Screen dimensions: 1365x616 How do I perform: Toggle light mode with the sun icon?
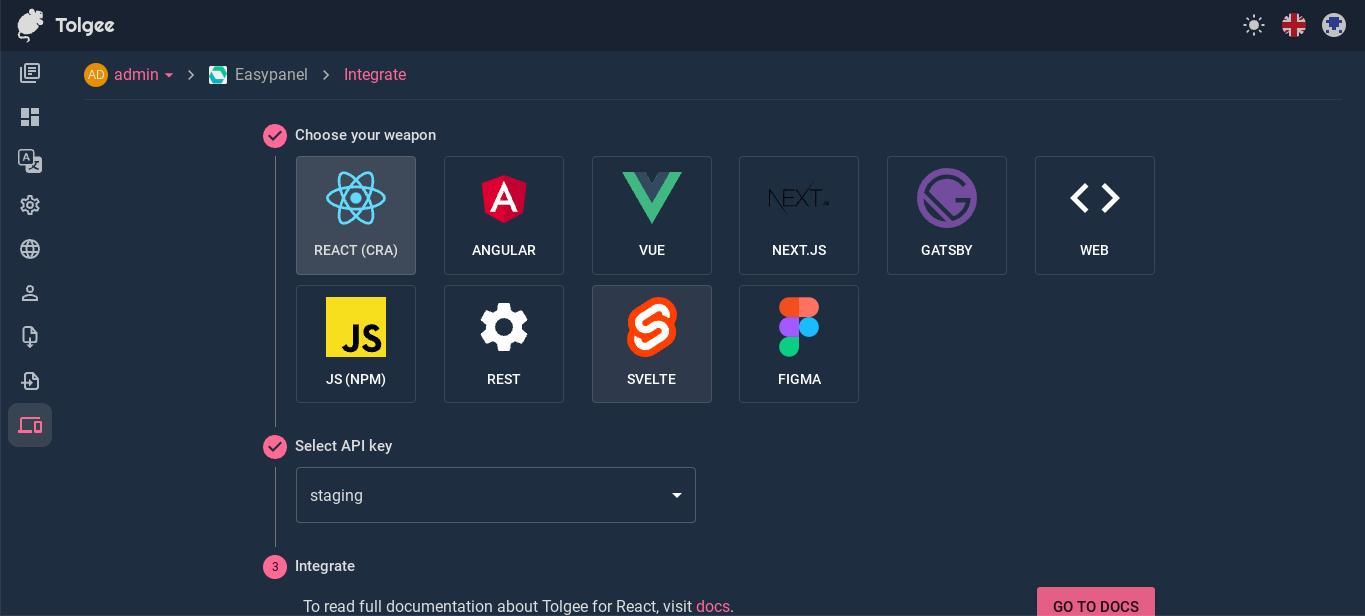tap(1253, 25)
